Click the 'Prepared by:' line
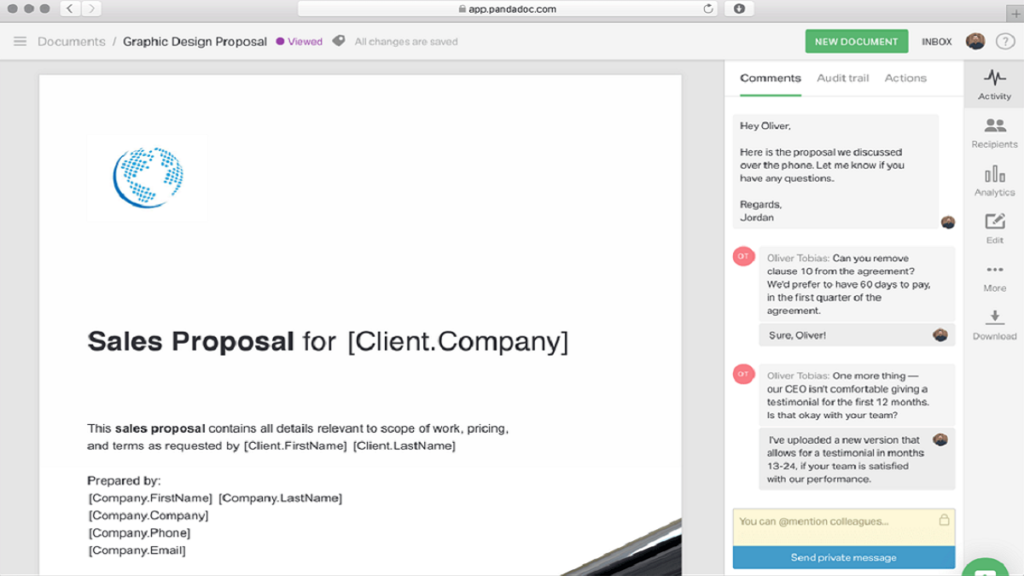1024x576 pixels. (124, 480)
